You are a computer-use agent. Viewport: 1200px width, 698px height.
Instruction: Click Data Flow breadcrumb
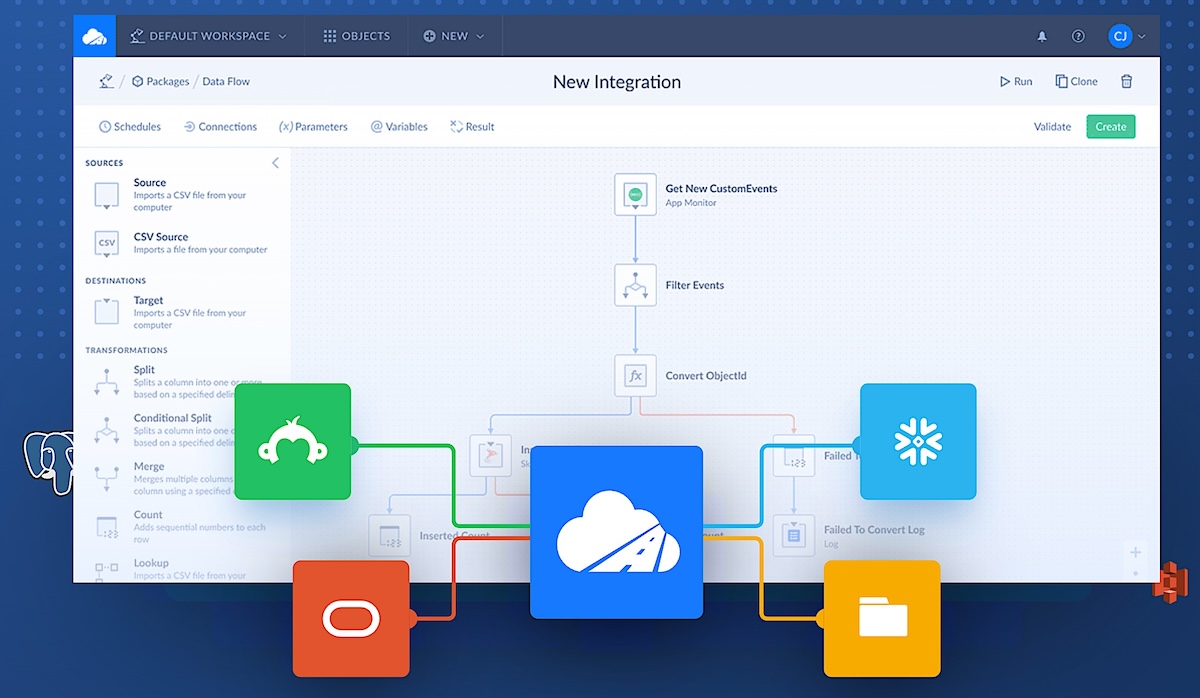pos(226,82)
